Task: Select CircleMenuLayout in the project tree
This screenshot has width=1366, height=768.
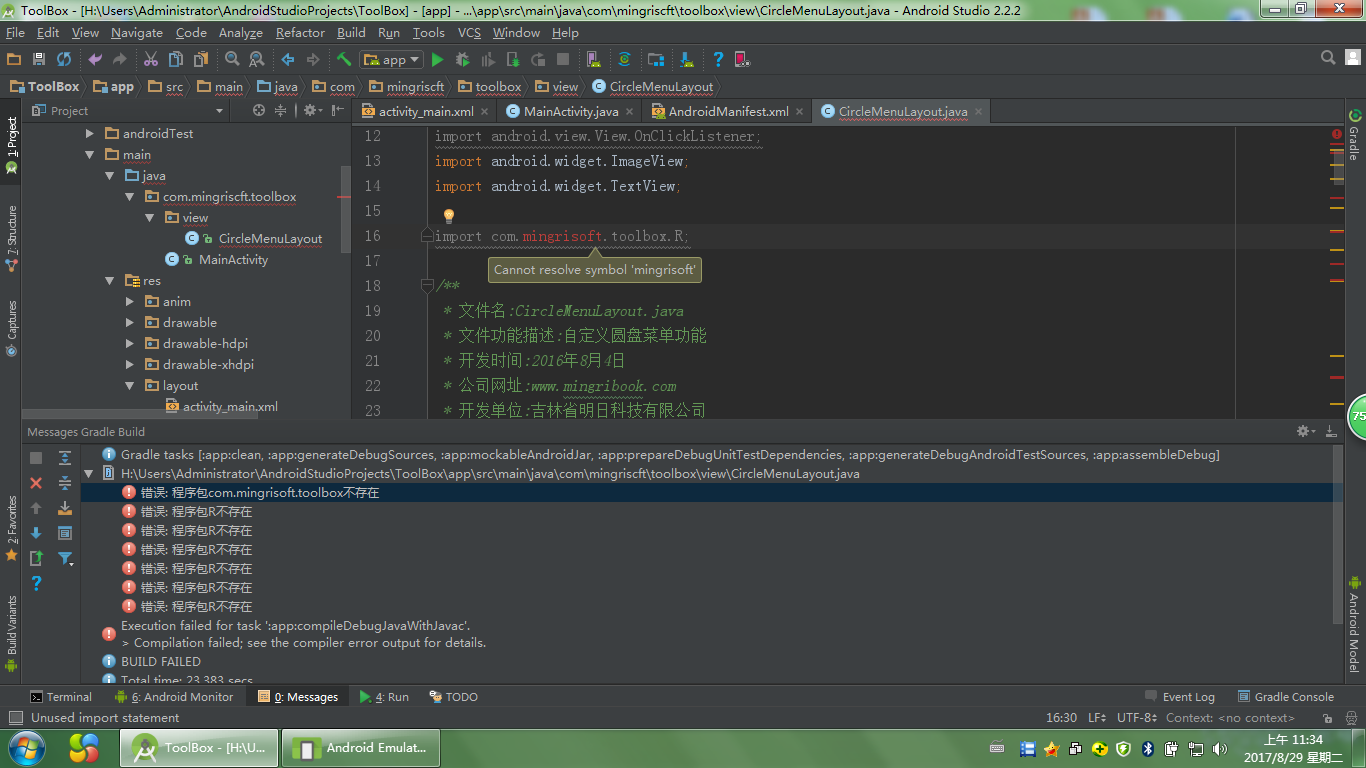Action: click(270, 238)
